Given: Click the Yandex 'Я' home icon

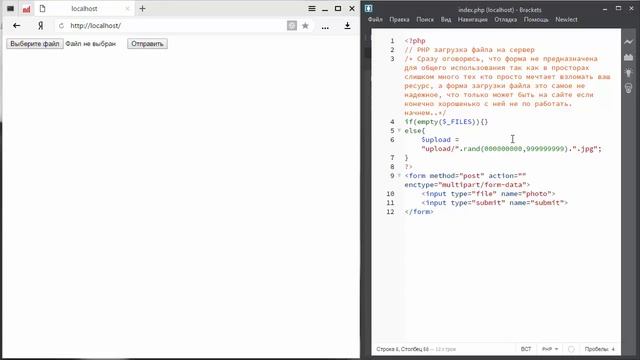Looking at the screenshot, I should 40,26.
